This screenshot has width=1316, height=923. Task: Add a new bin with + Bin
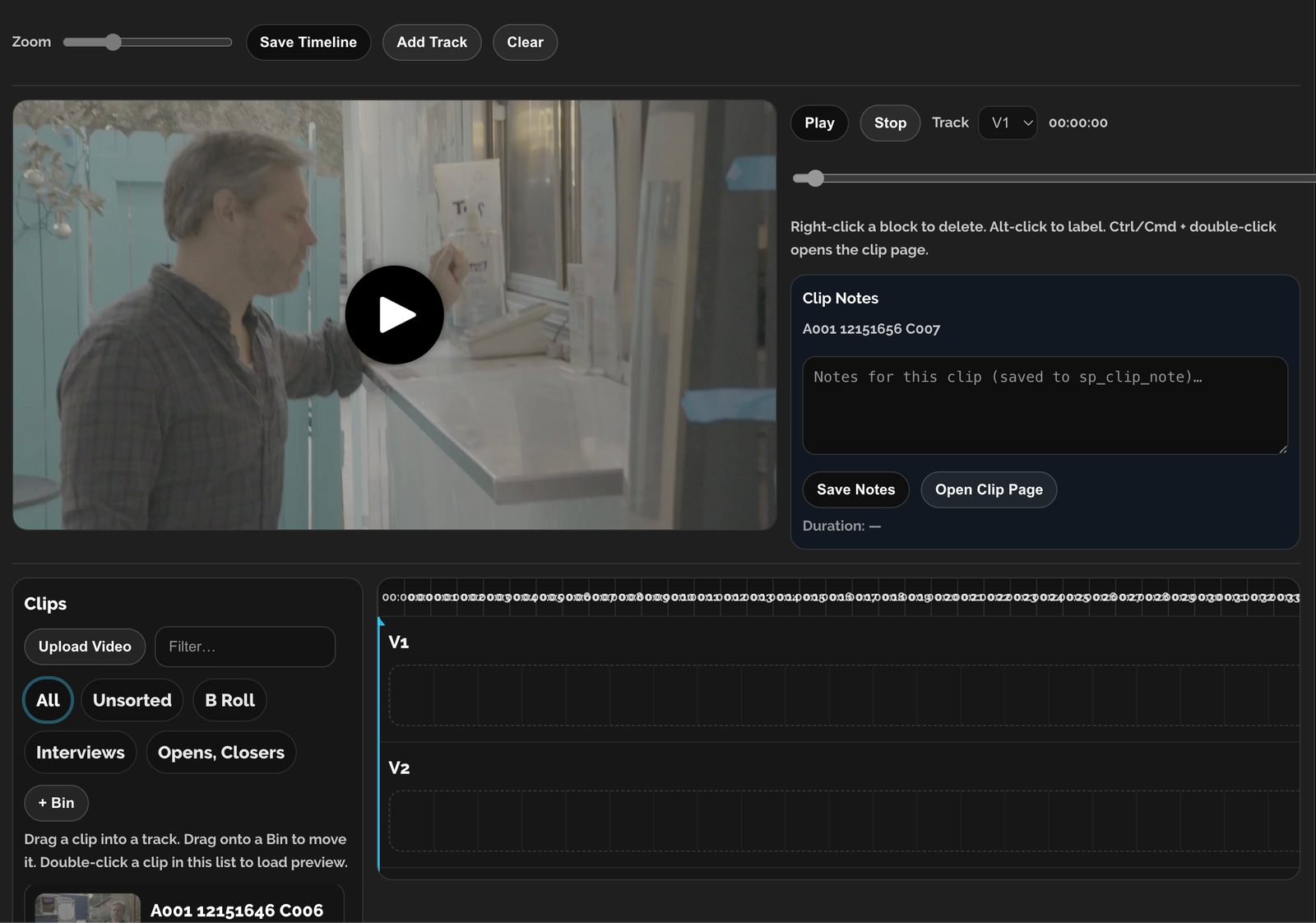(x=56, y=803)
